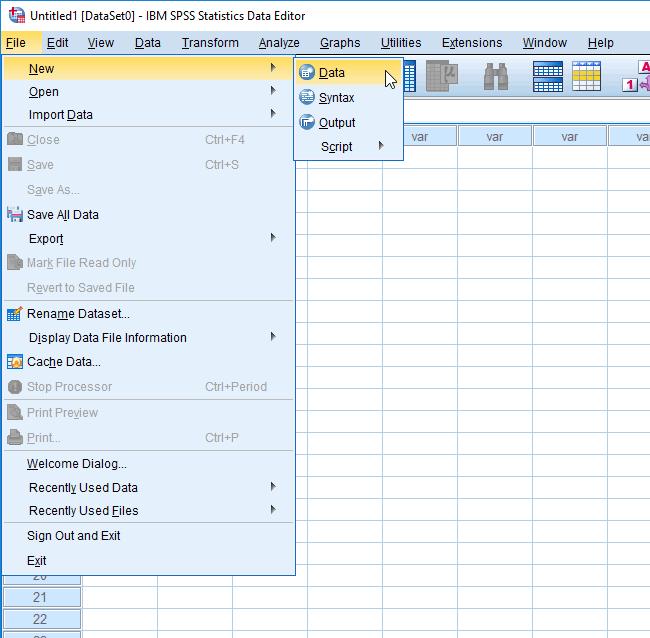The image size is (650, 638).
Task: Click the Data icon in New submenu
Action: pyautogui.click(x=307, y=73)
